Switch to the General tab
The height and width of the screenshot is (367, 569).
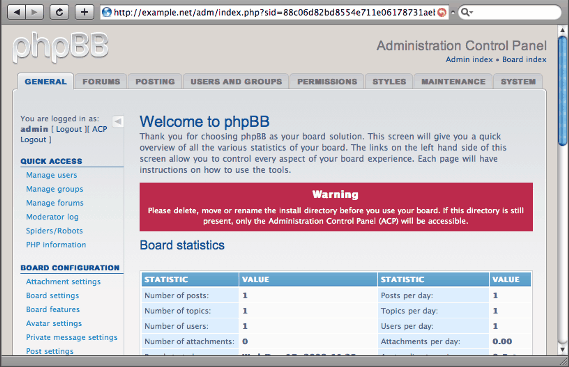click(x=46, y=82)
